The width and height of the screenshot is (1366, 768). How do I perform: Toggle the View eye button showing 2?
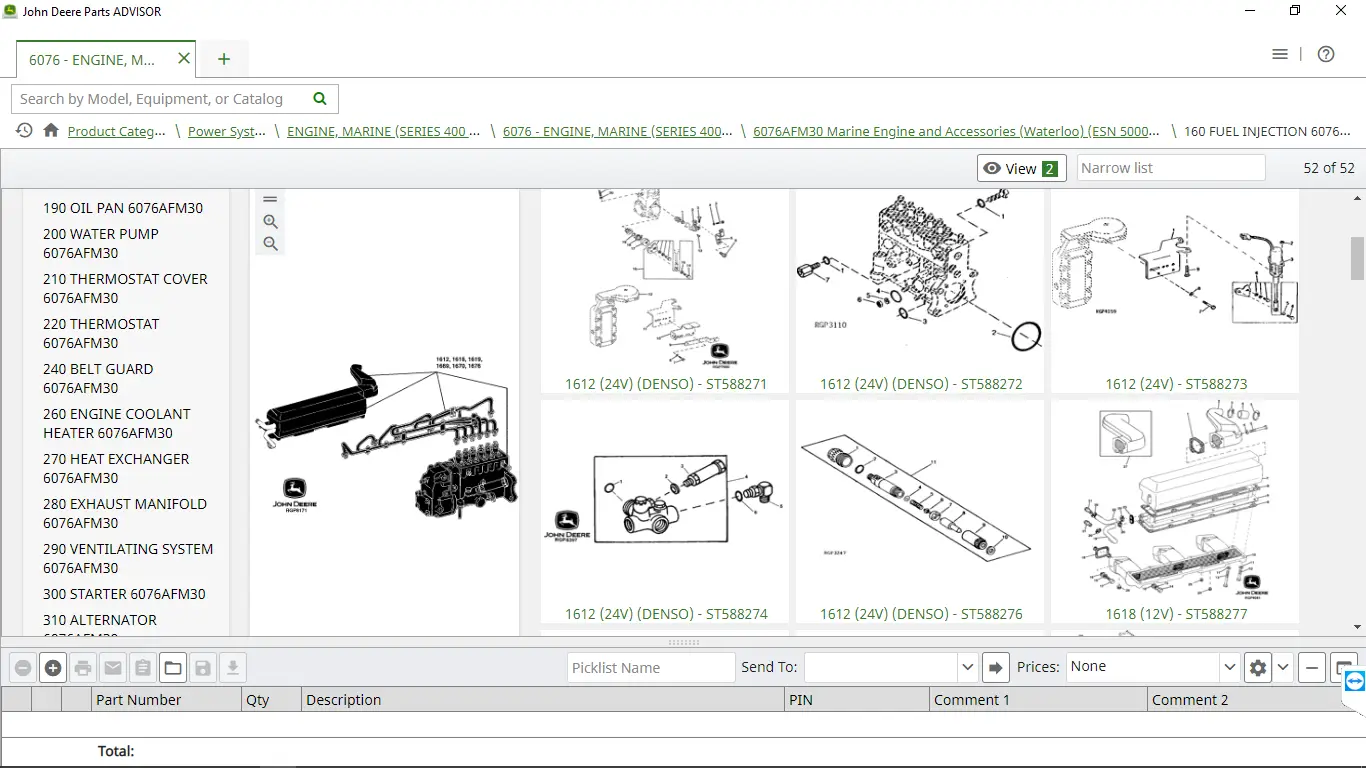[x=1021, y=168]
